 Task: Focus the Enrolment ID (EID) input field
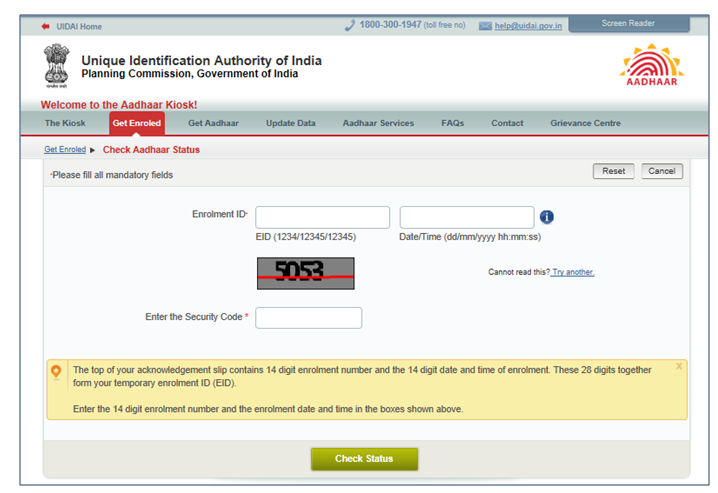click(x=322, y=217)
